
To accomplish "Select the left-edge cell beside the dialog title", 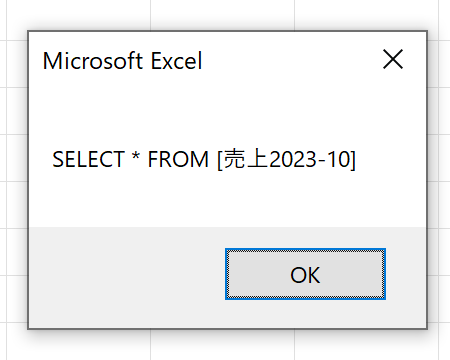I will (17, 64).
